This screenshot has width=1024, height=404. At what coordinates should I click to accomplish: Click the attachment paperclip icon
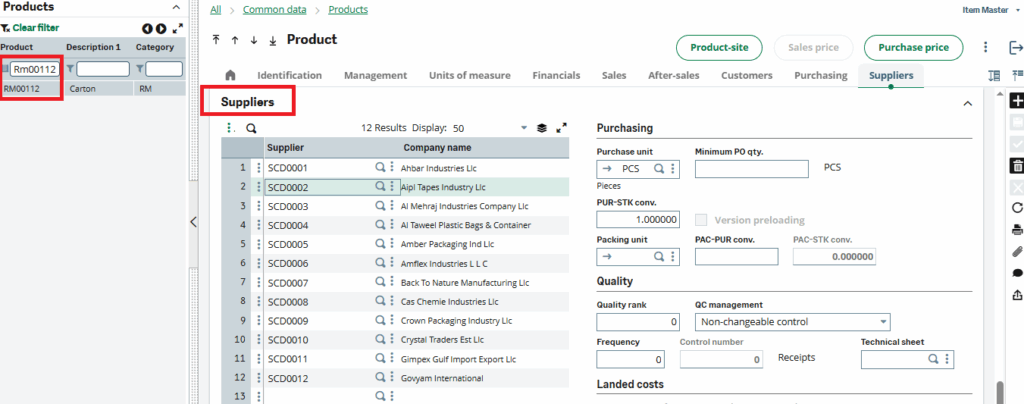(x=1017, y=251)
